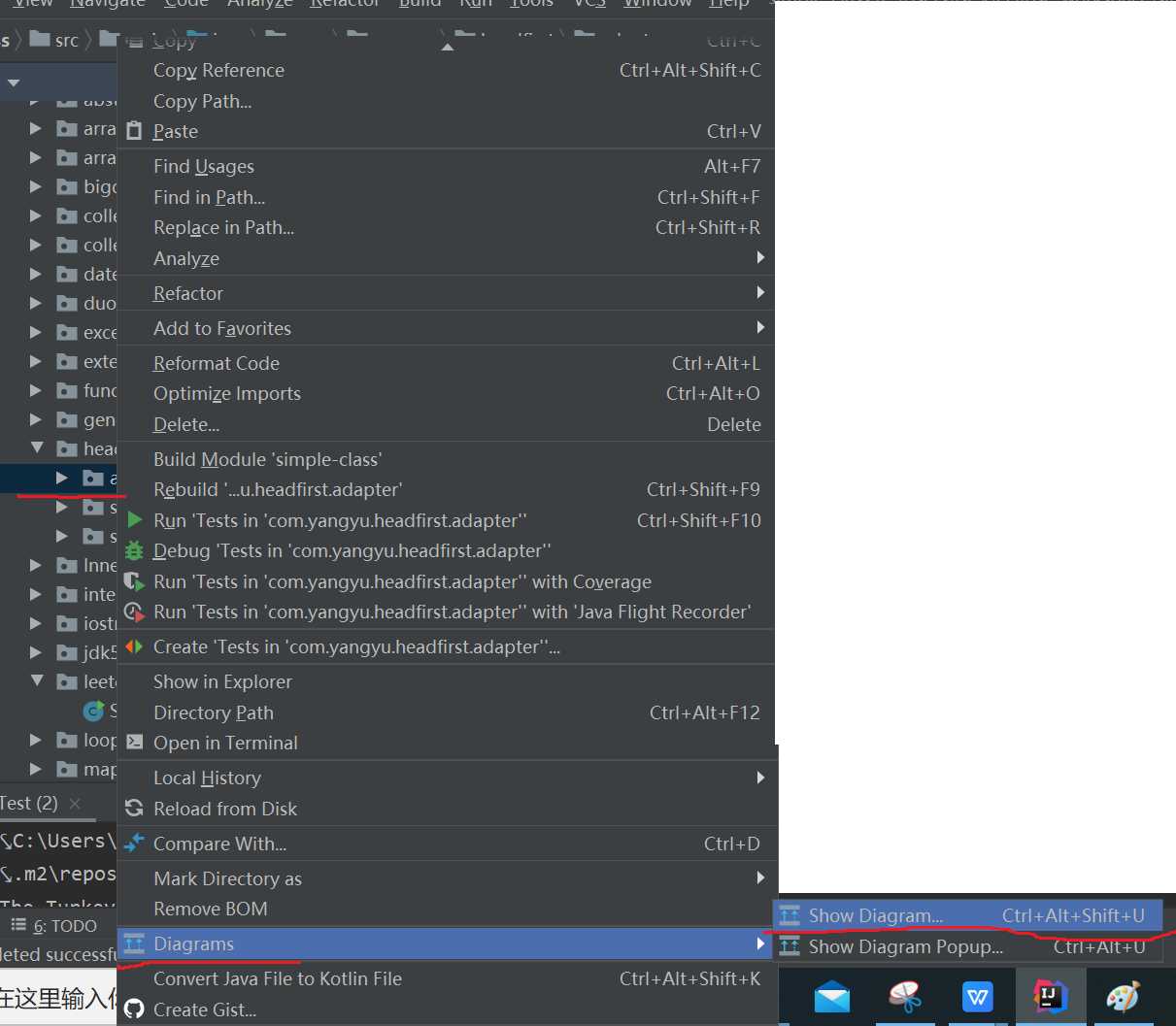Viewport: 1176px width, 1026px height.
Task: Click the loop package folder icon
Action: [x=67, y=741]
